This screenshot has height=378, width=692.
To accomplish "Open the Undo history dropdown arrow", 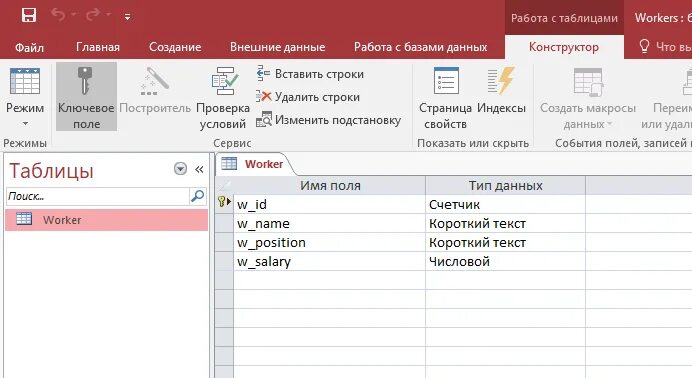I will pos(73,15).
